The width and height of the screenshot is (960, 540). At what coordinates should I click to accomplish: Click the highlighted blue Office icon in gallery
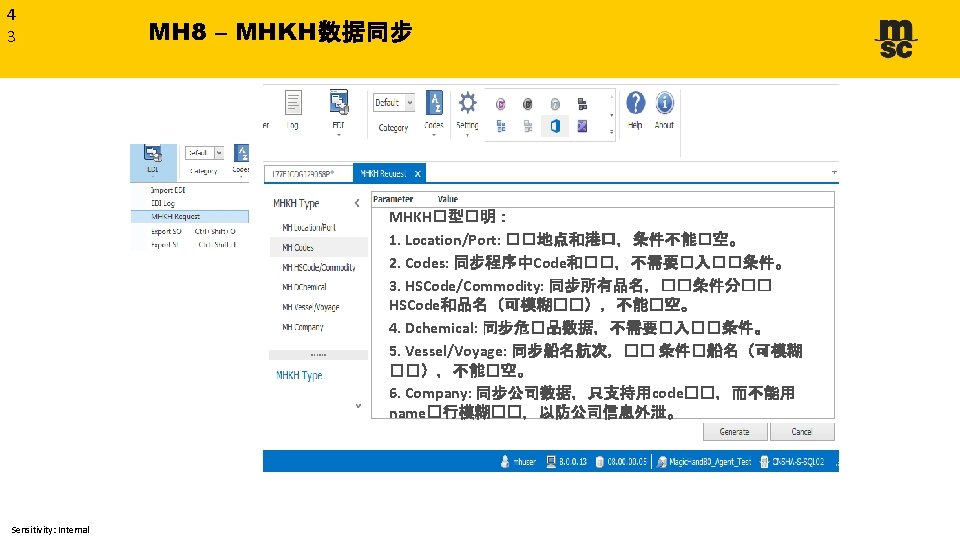point(555,126)
